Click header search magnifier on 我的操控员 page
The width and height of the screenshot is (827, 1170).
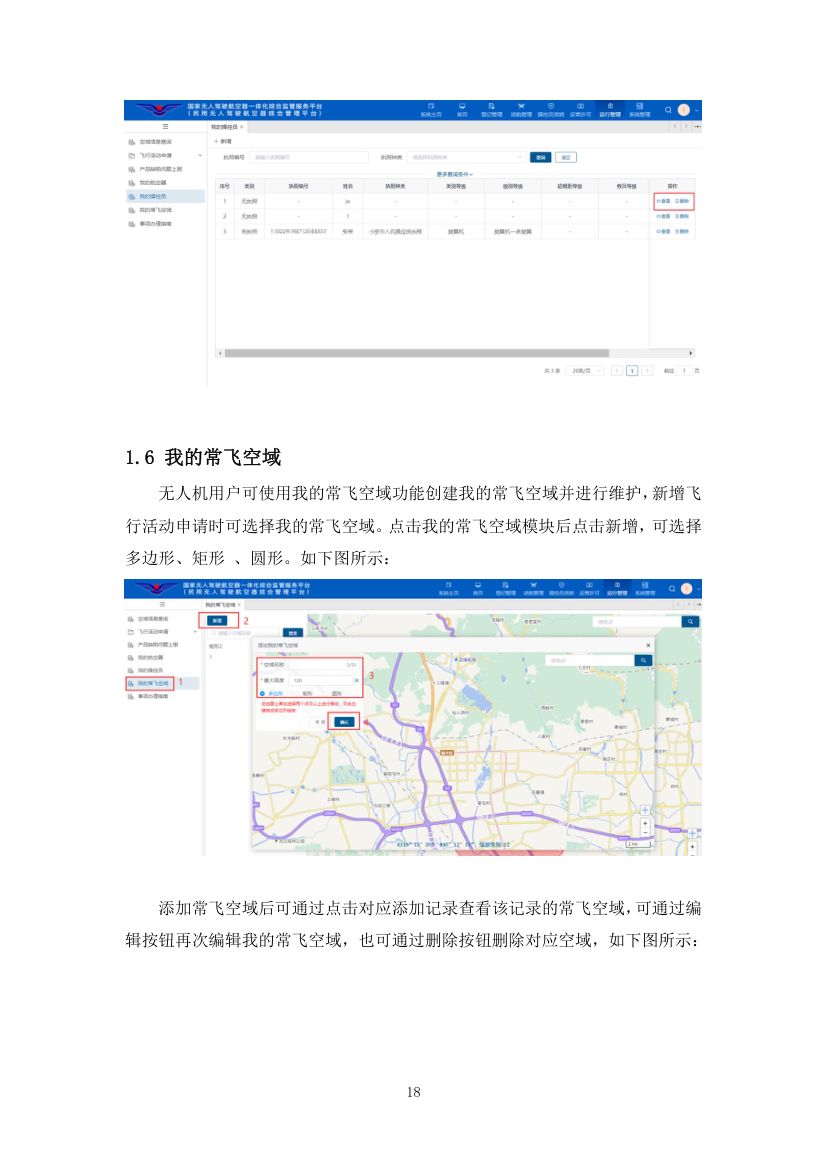668,110
